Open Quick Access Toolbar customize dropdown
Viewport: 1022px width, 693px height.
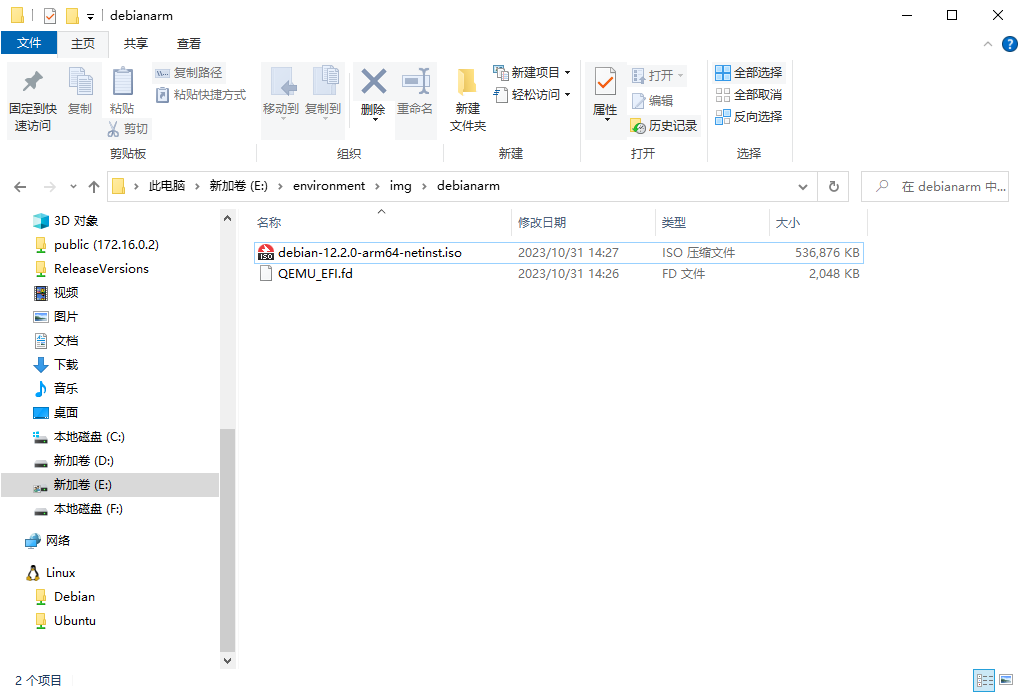91,16
